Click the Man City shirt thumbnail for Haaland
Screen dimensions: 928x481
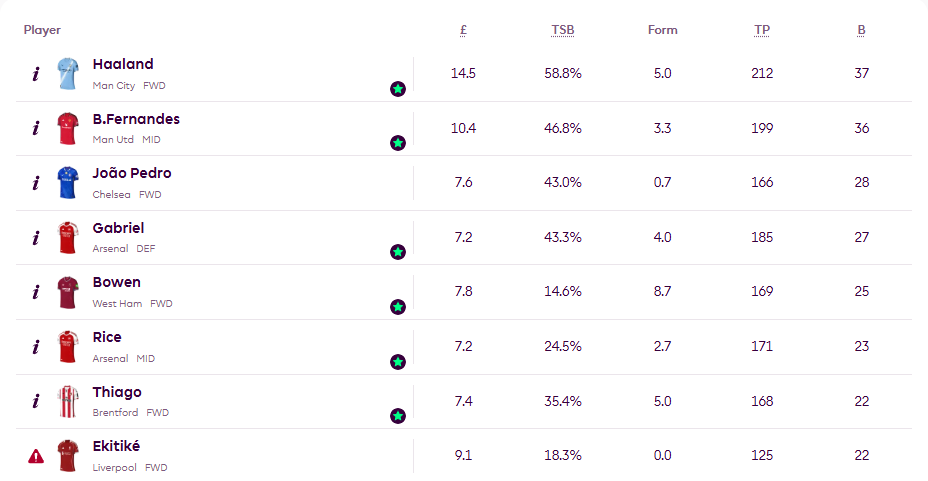tap(68, 74)
